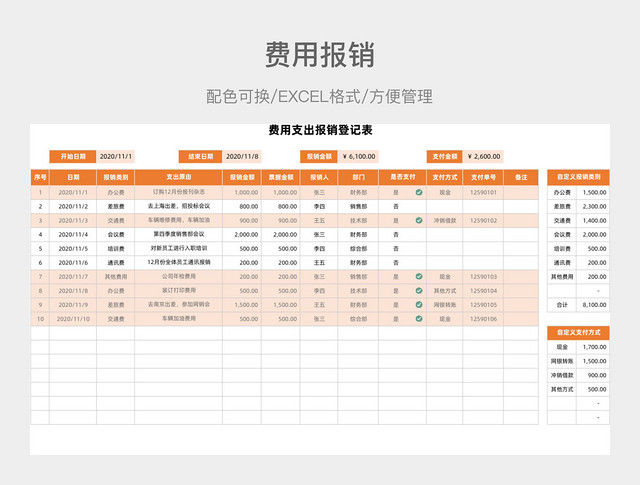This screenshot has height=485, width=640.
Task: Select the cell 去南京出差，参加网销会
Action: (178, 305)
